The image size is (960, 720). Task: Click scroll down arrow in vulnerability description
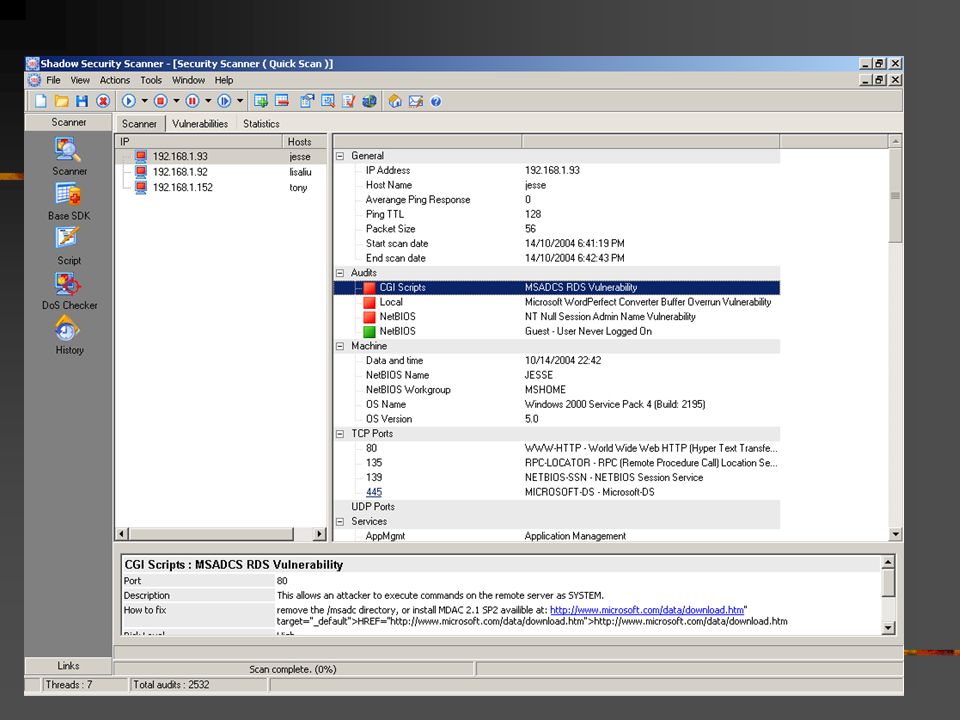click(x=888, y=628)
